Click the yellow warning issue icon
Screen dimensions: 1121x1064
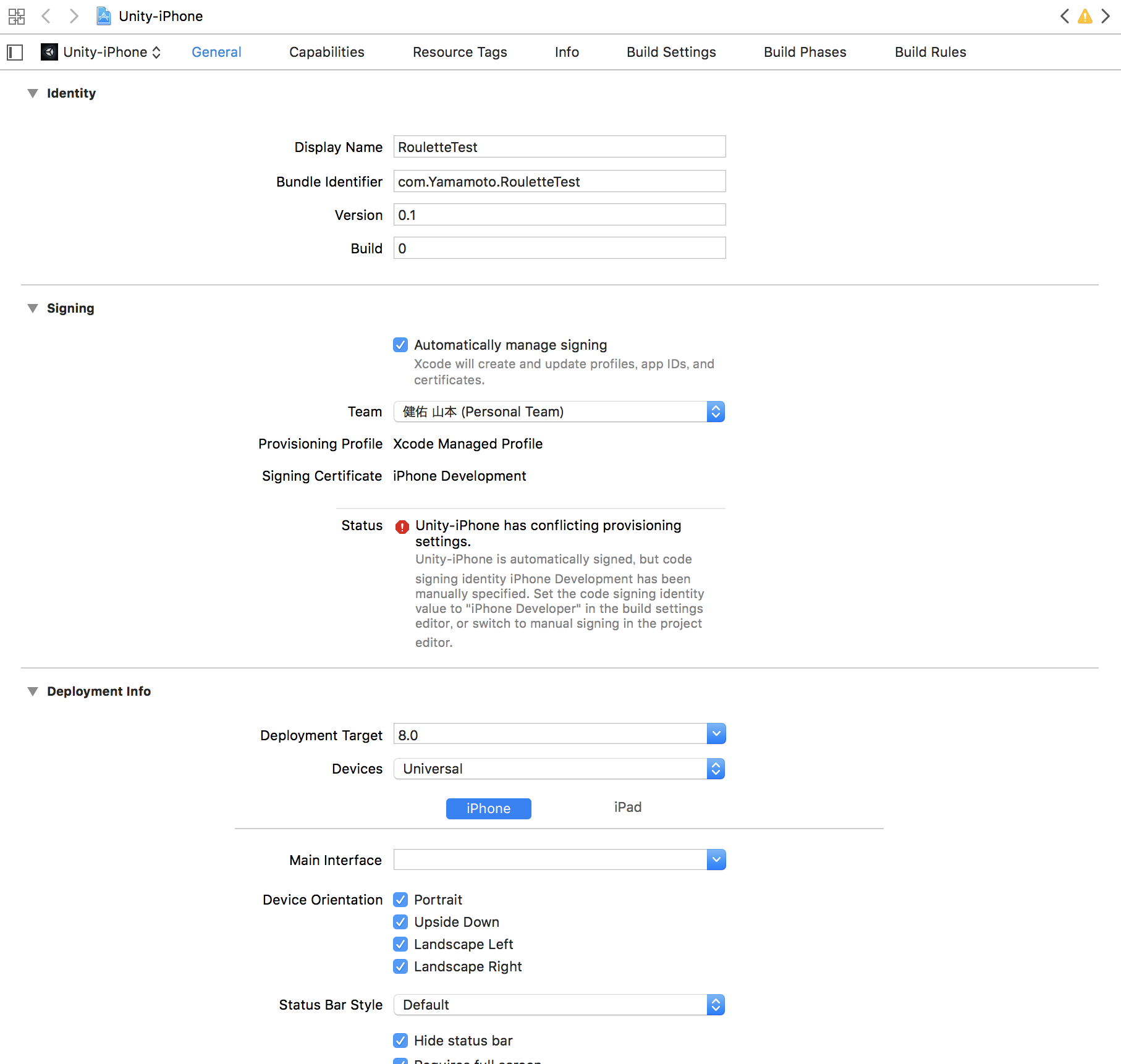pos(1085,17)
